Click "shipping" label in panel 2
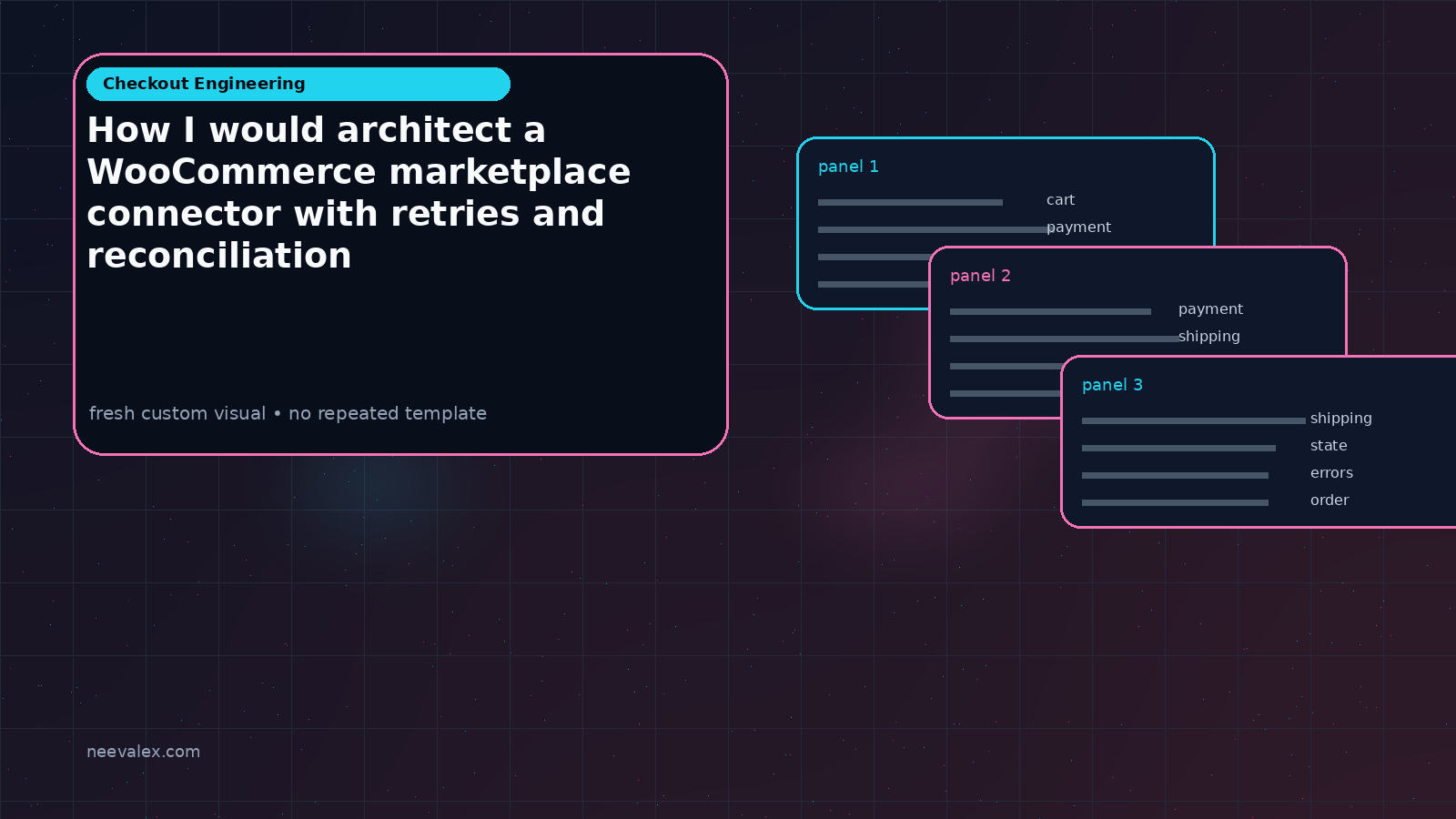This screenshot has width=1456, height=819. pos(1208,337)
